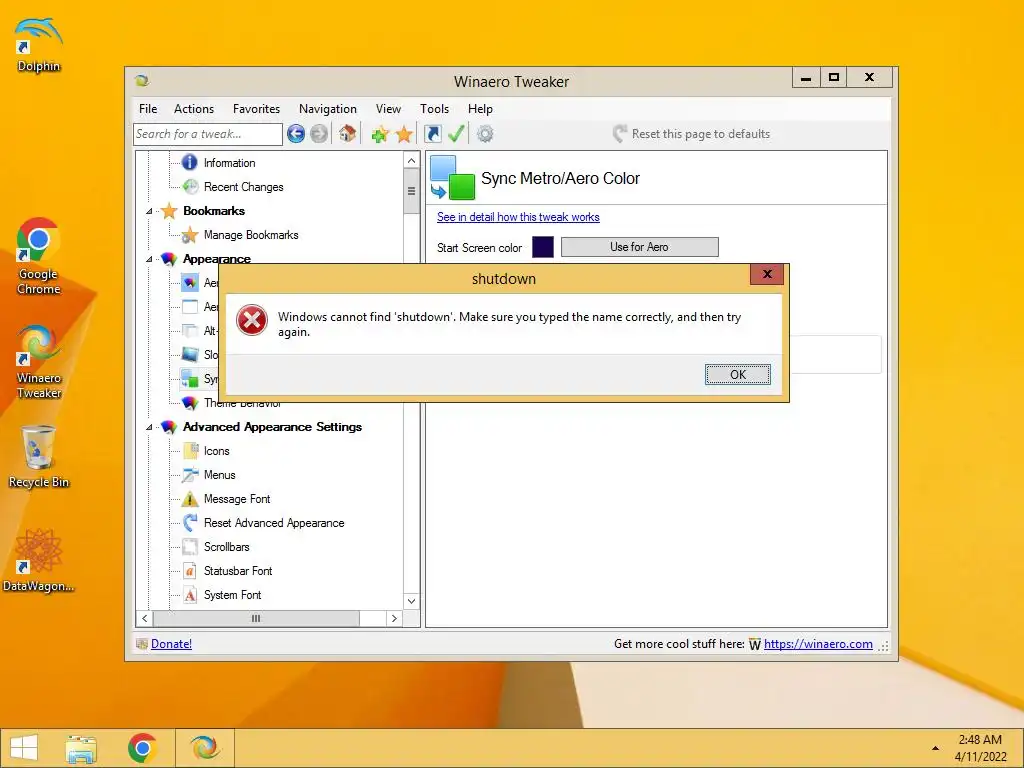Click the Use for Aero button
This screenshot has width=1024, height=768.
(x=639, y=247)
